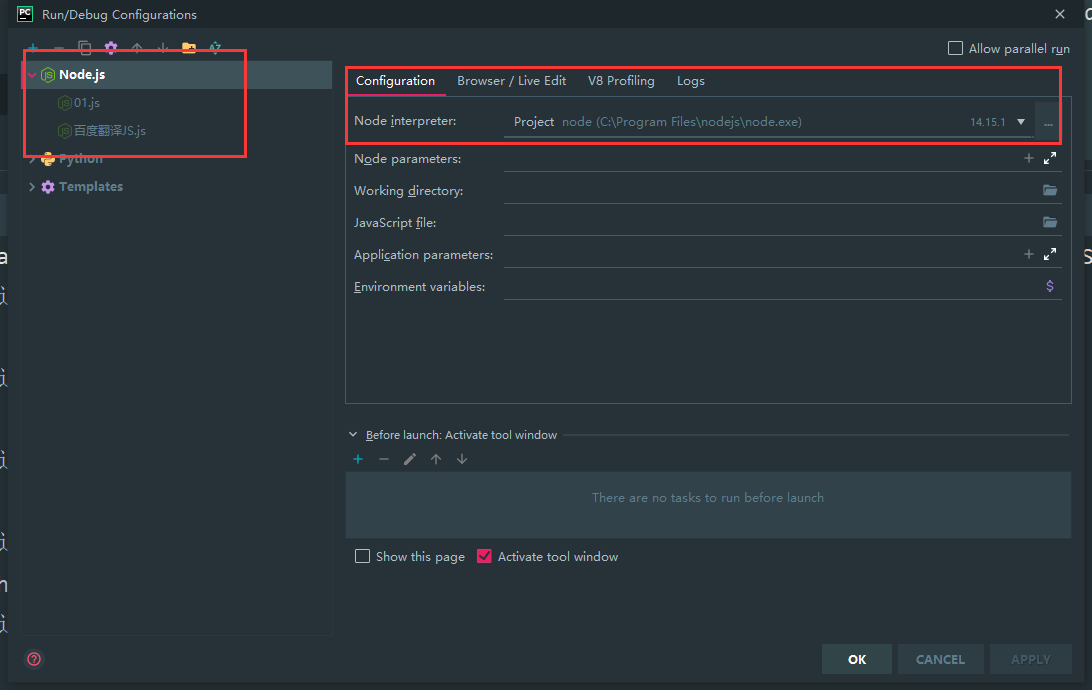Browse for the JavaScript file
The width and height of the screenshot is (1092, 690).
1050,222
